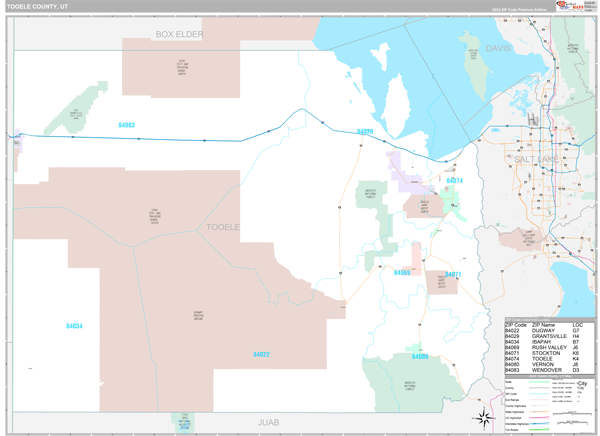Click the TOOELE county name label
This screenshot has width=600, height=436.
tap(223, 227)
